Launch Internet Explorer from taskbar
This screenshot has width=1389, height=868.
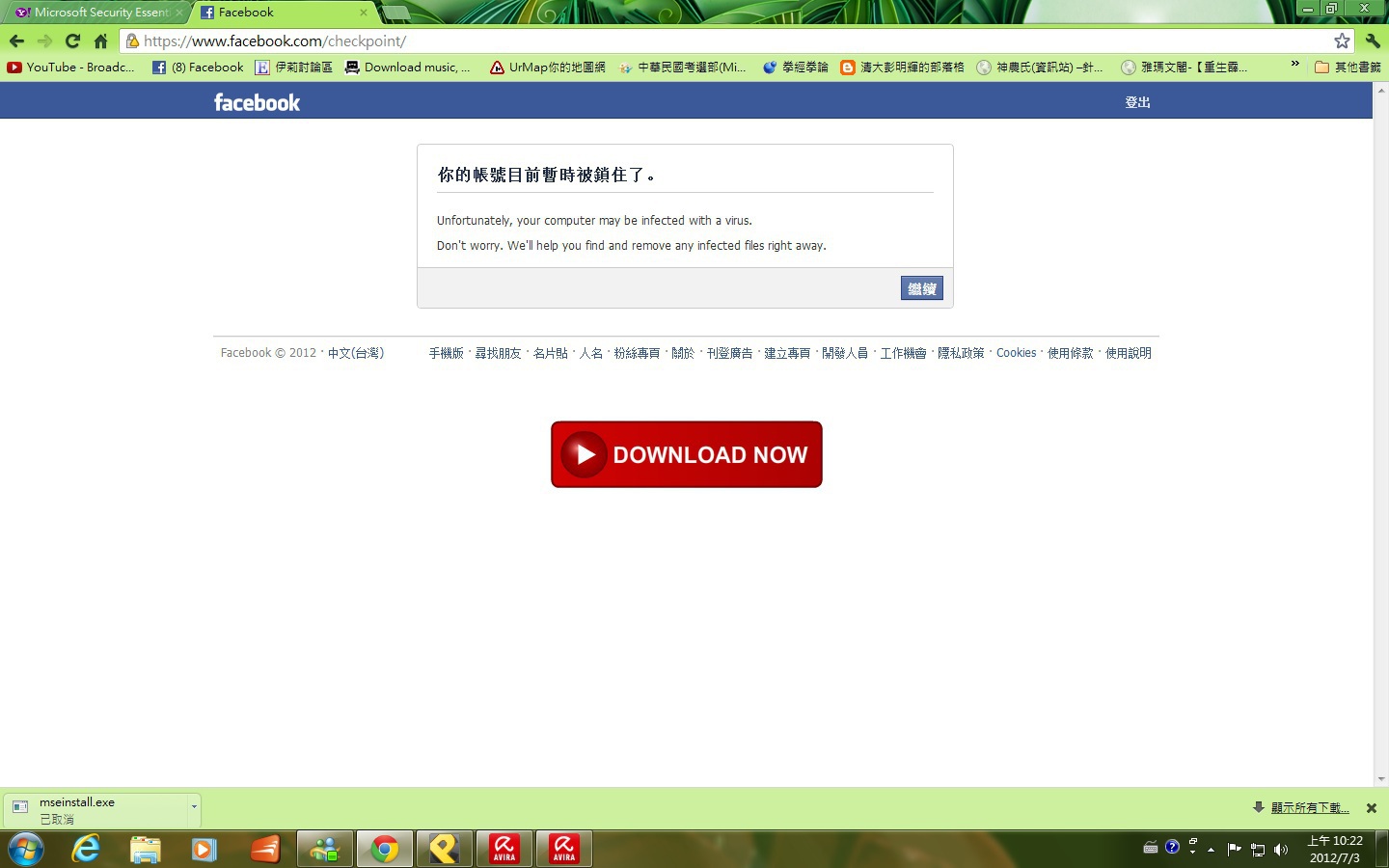click(x=86, y=850)
